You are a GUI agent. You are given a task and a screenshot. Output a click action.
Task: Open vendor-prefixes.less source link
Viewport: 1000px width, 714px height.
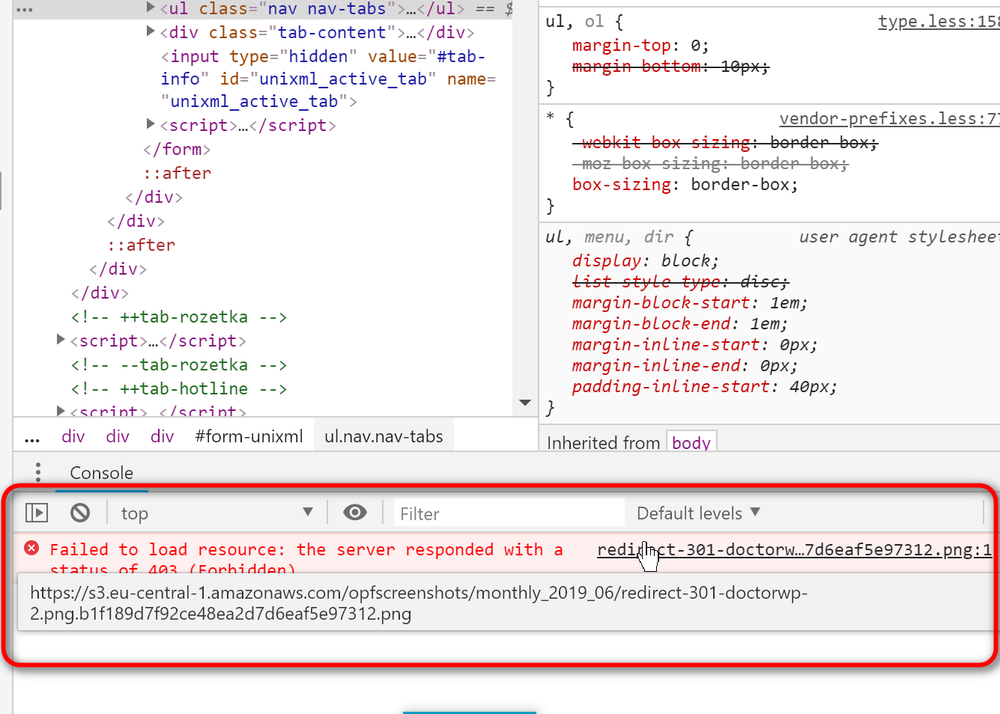pos(890,119)
